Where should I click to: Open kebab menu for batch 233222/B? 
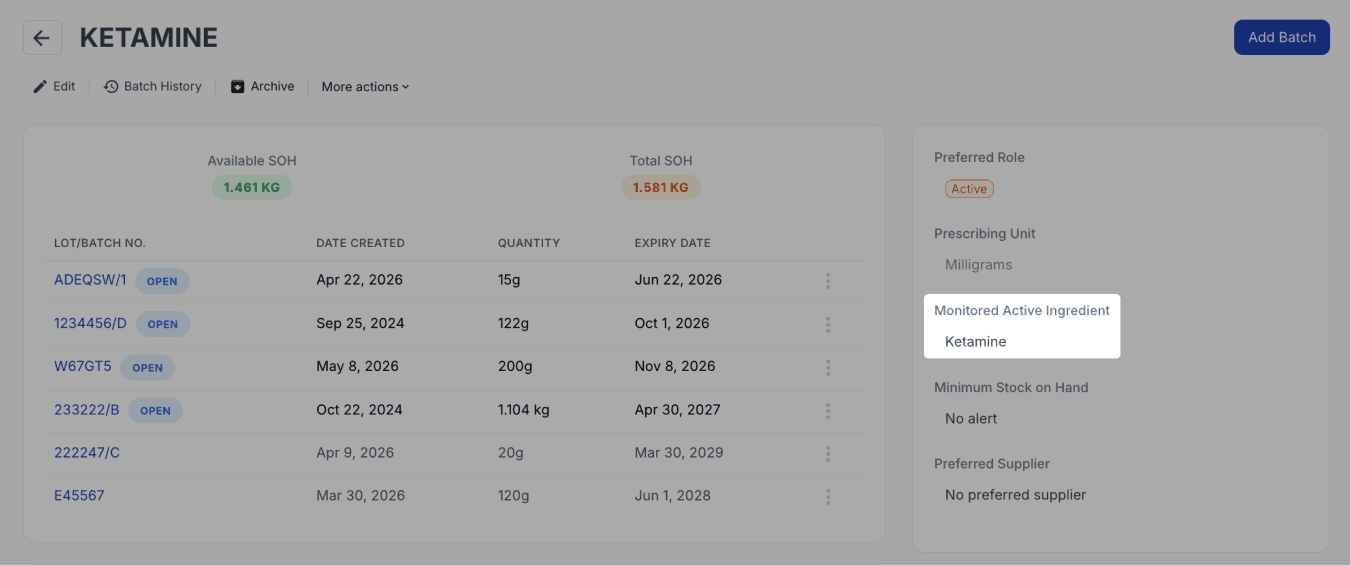pyautogui.click(x=828, y=410)
